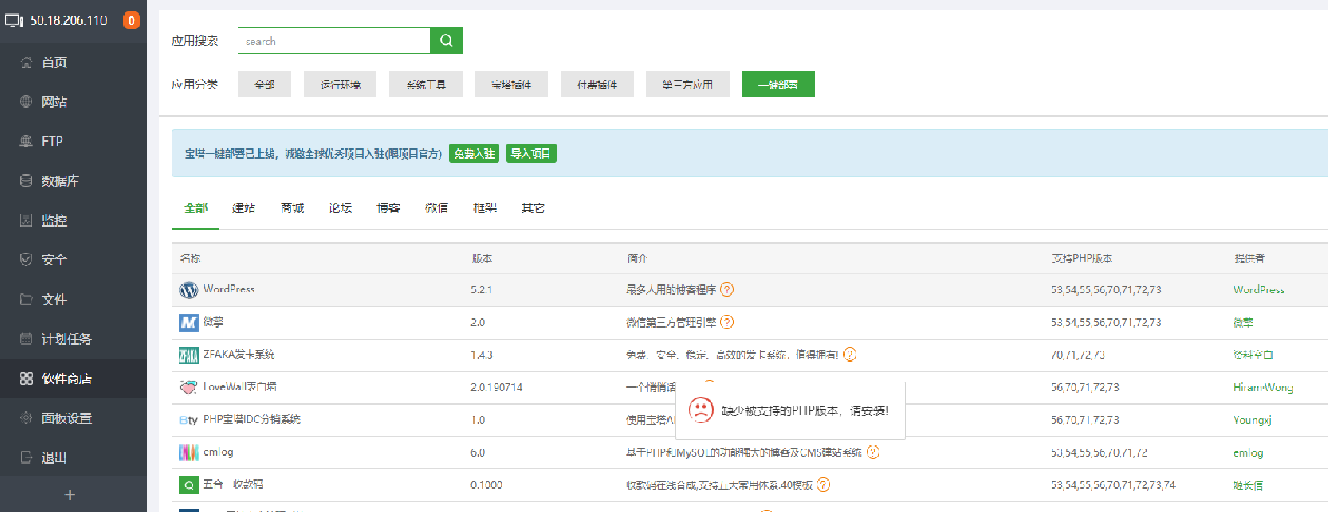
Task: Switch to the 全部 tab
Action: [195, 208]
